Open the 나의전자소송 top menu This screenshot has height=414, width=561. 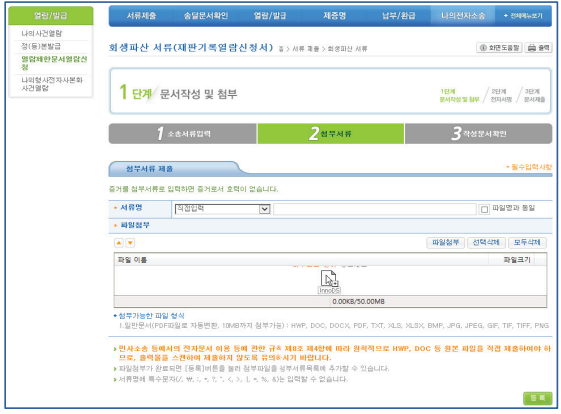(x=463, y=16)
